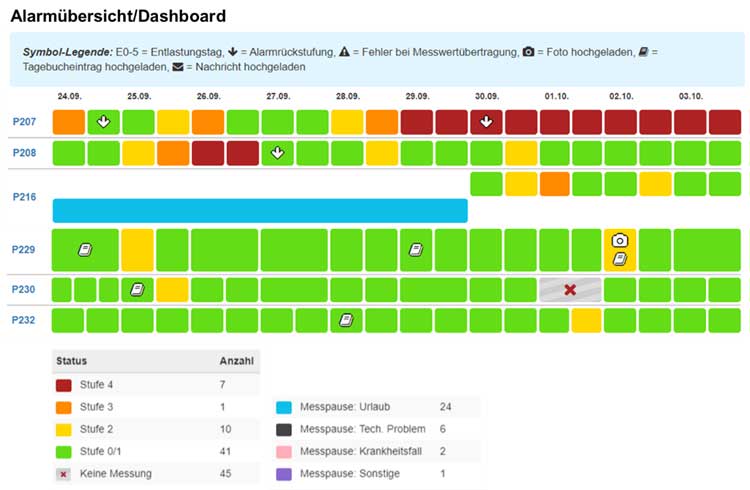Open the P229 diary entry on 29.09.
750x490 pixels.
[x=416, y=249]
